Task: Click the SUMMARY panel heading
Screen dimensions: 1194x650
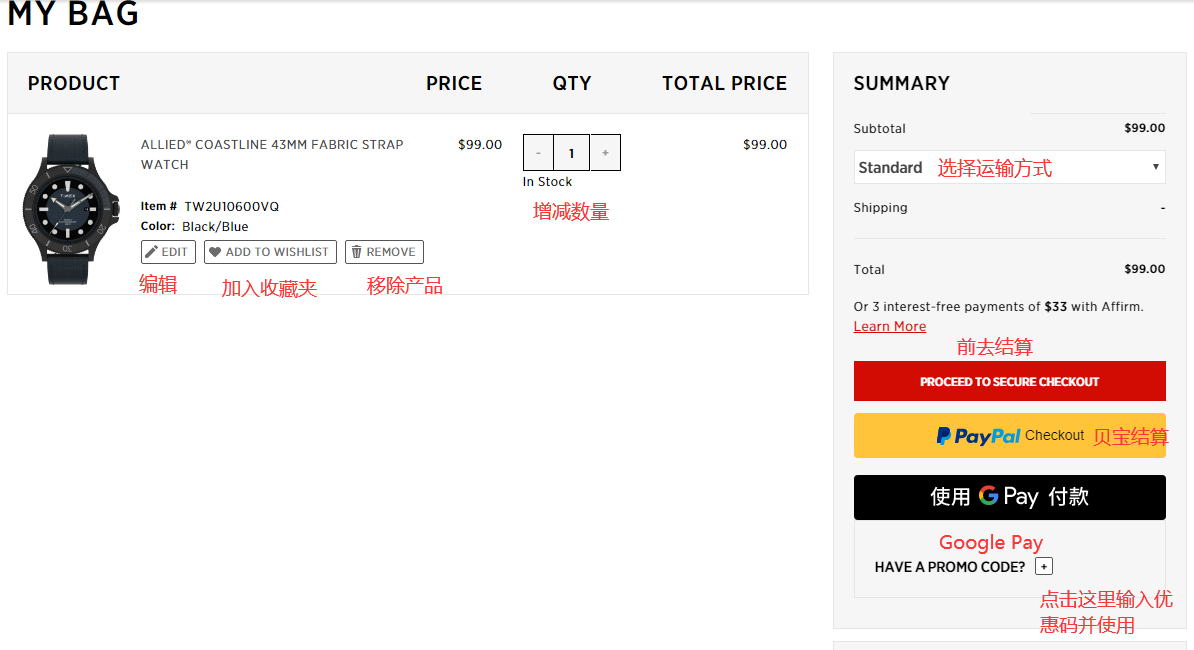Action: [901, 84]
